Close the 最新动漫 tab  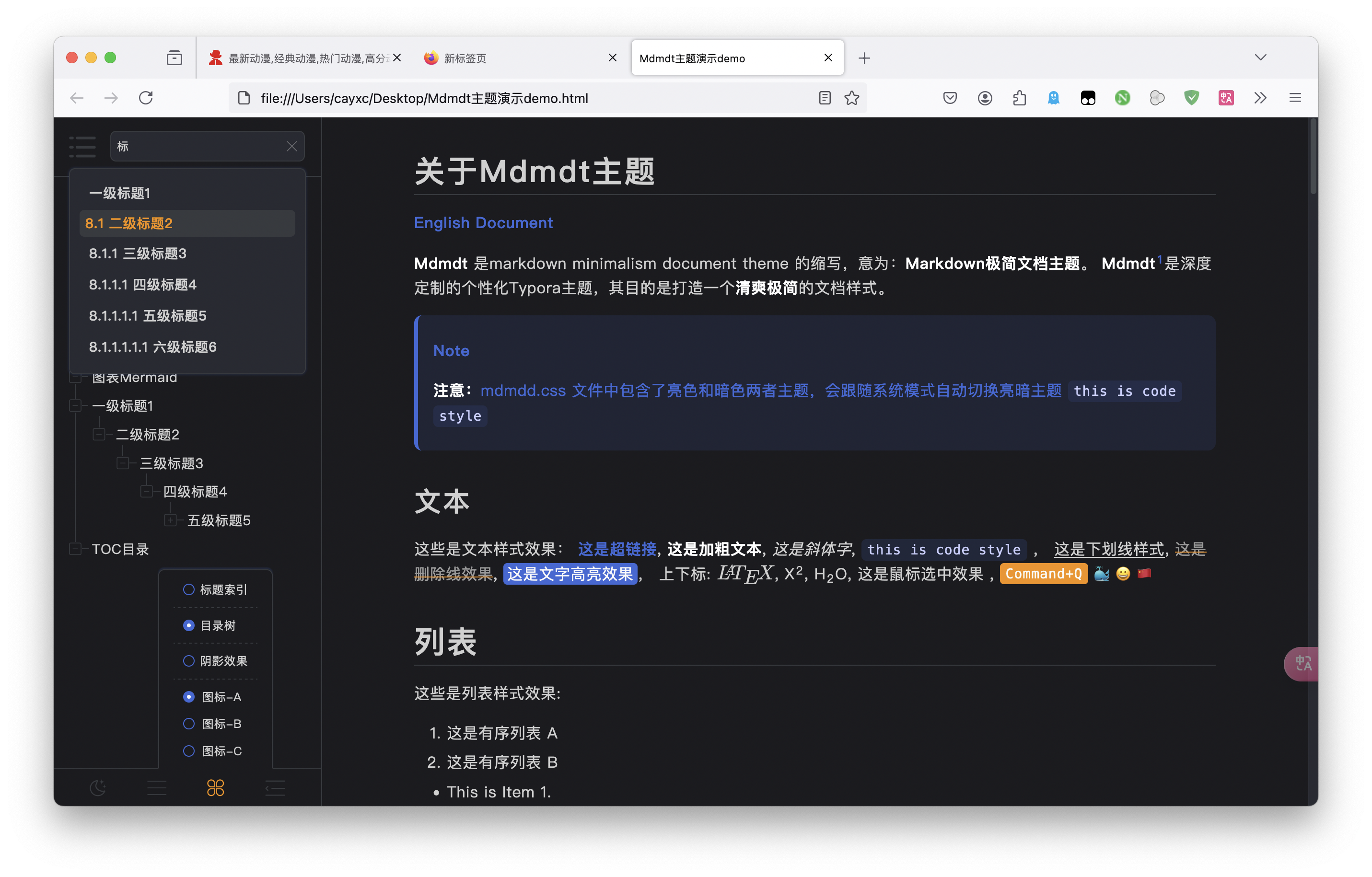point(397,58)
